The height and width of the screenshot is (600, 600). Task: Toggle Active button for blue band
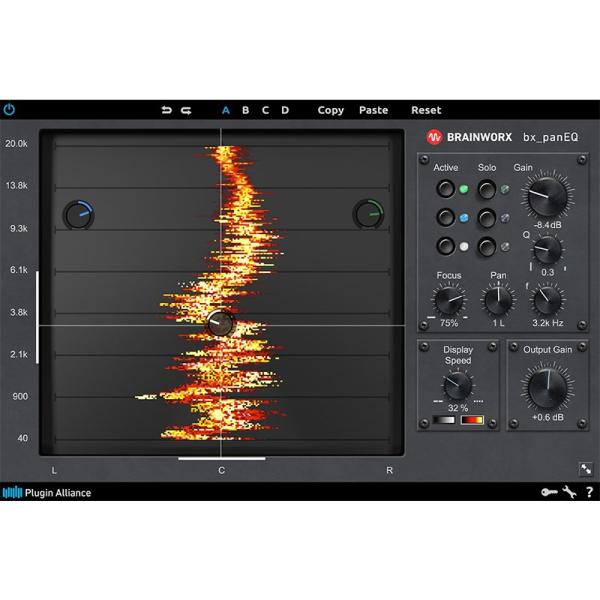[x=445, y=217]
